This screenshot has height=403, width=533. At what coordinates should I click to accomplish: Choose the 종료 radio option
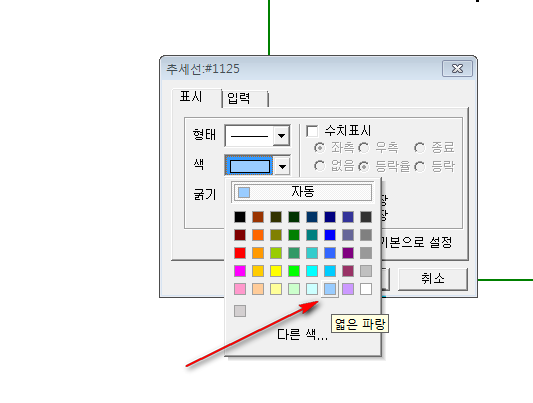point(420,148)
